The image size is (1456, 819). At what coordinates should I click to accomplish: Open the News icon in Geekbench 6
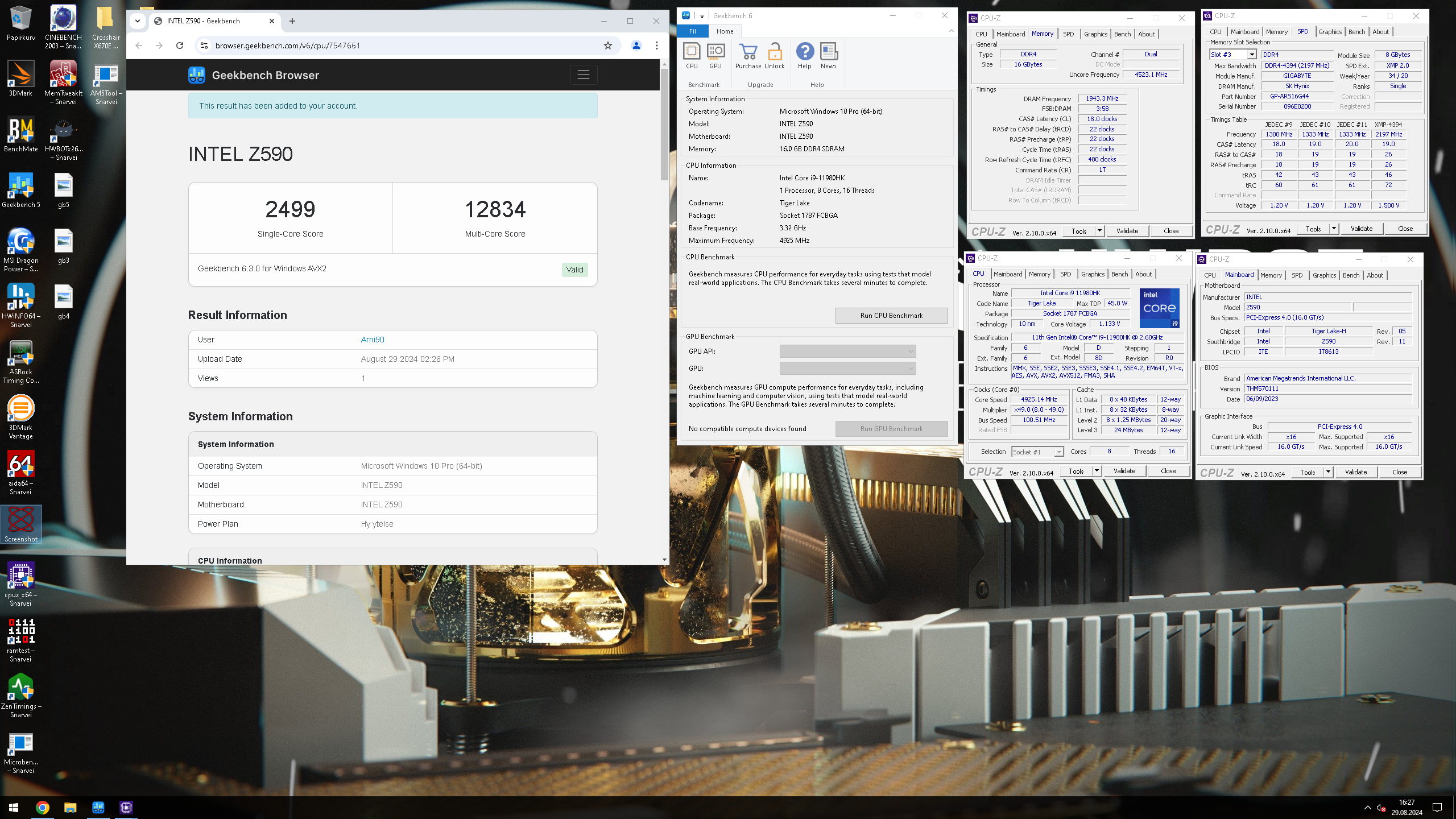[x=829, y=56]
